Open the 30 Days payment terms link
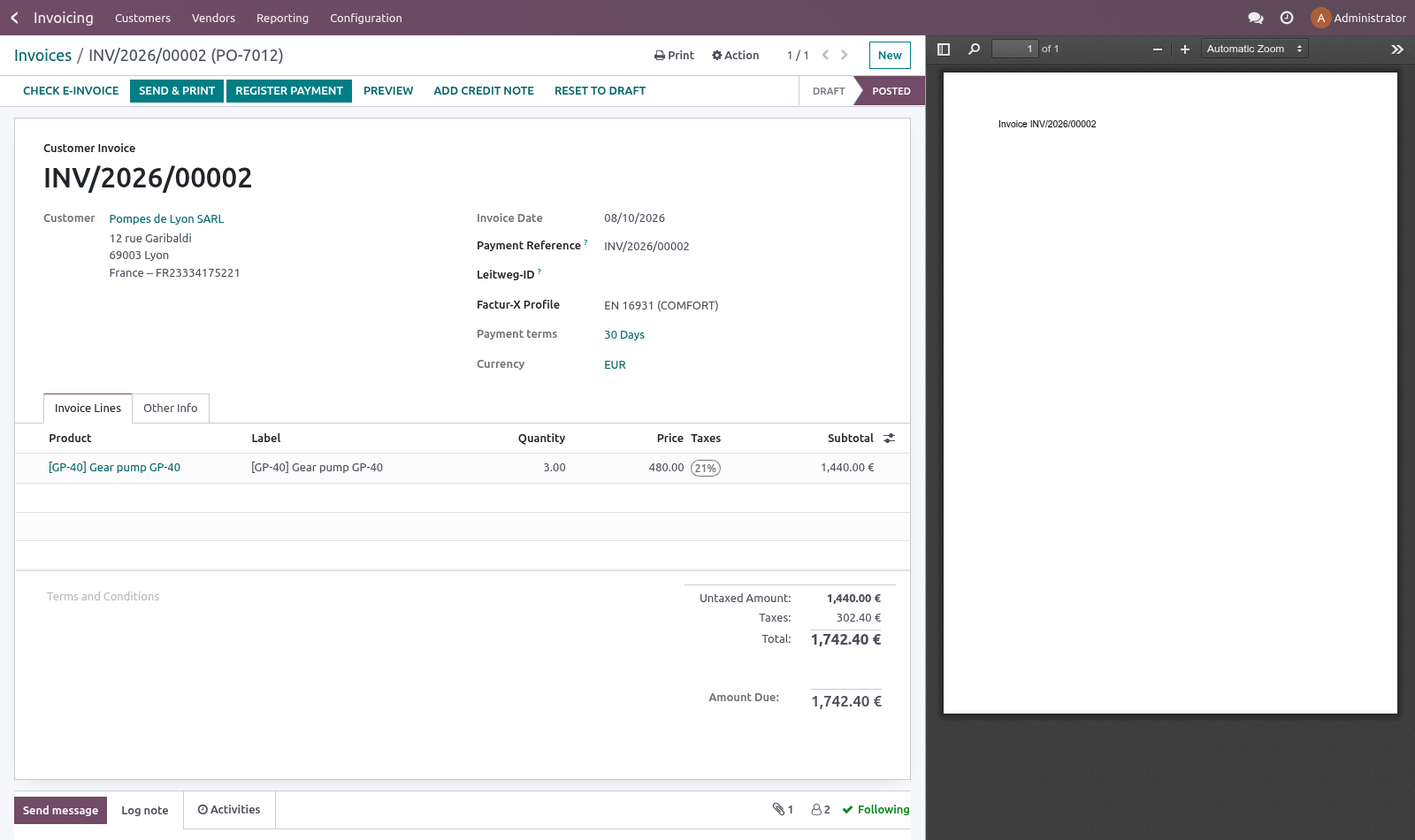 pos(624,335)
